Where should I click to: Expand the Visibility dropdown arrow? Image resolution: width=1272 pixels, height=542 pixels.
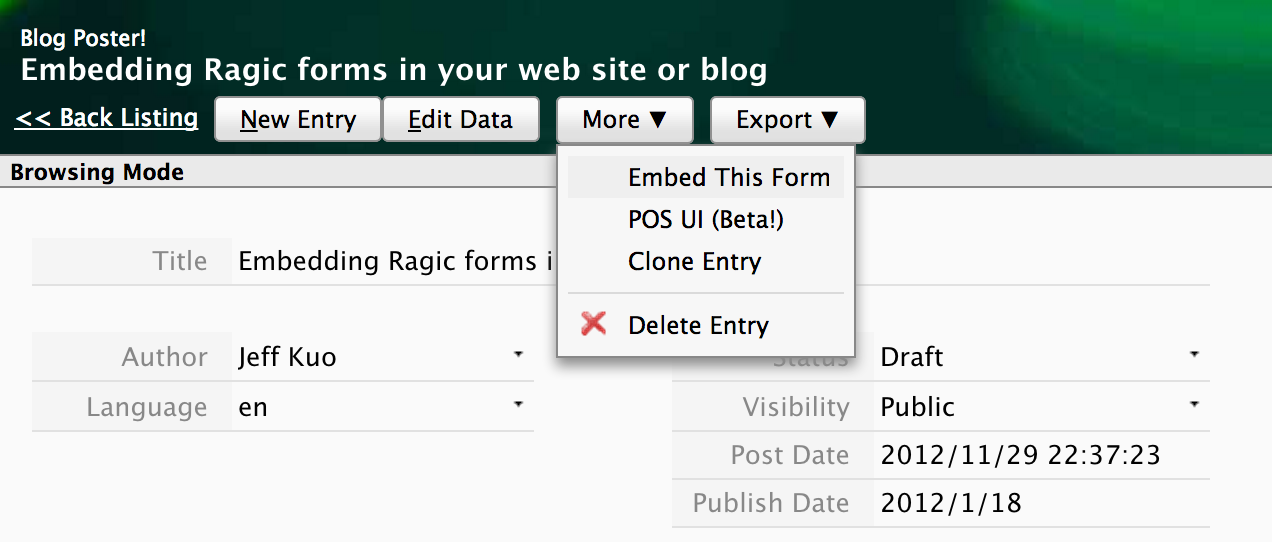click(1194, 404)
